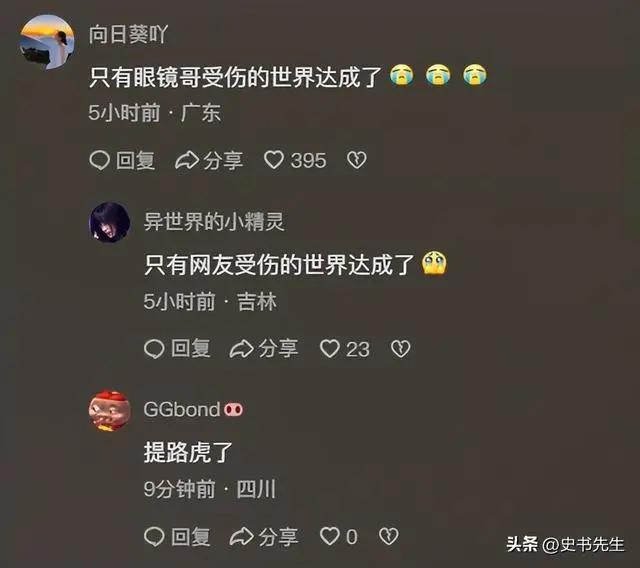This screenshot has height=568, width=640.
Task: Dislike 异世界的小精灵's comment with broken heart
Action: (400, 349)
